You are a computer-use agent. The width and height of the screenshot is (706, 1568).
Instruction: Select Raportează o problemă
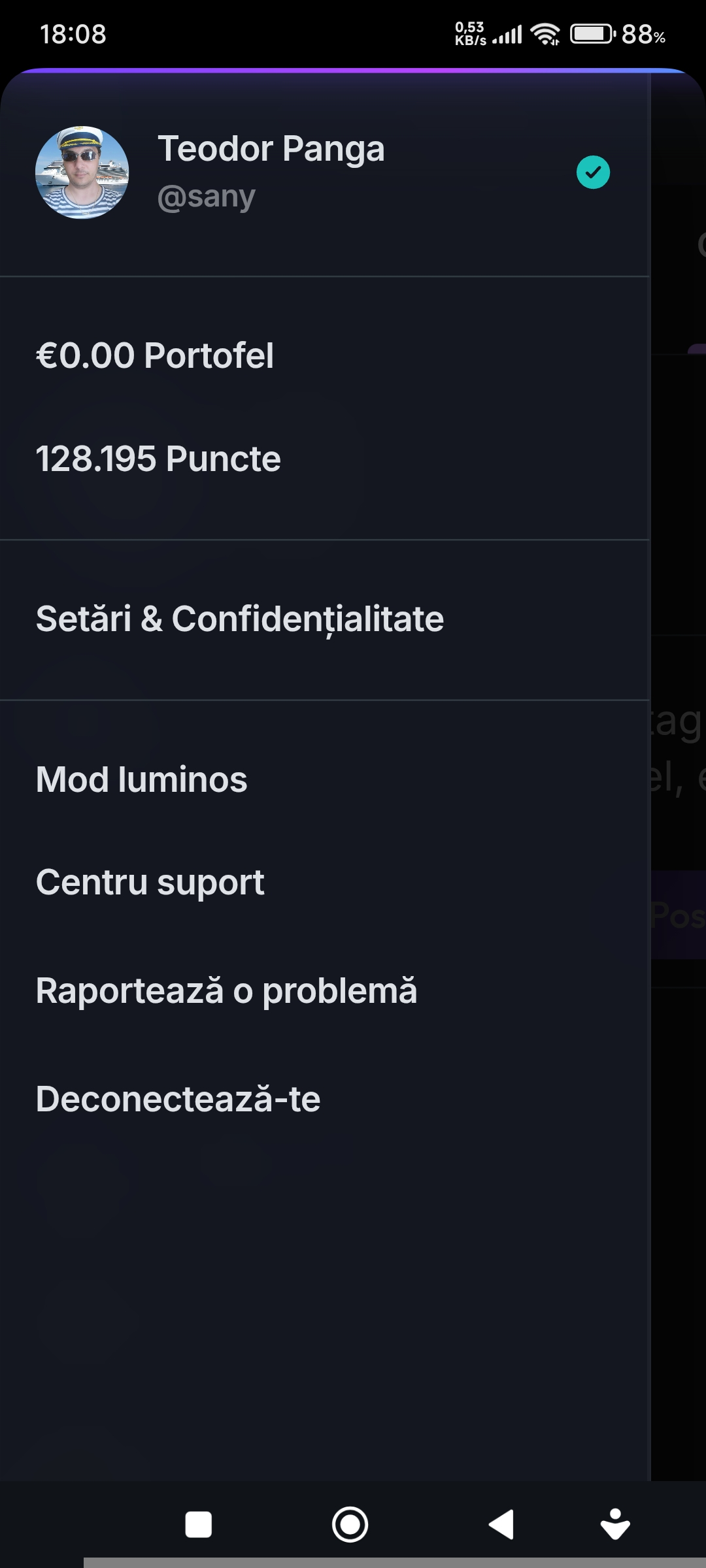coord(226,990)
